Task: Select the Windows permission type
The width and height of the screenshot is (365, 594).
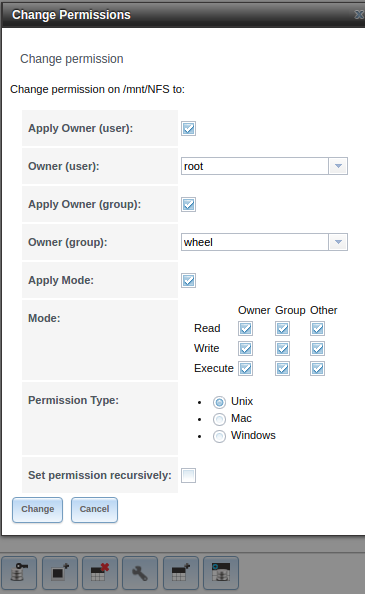Action: (x=219, y=436)
